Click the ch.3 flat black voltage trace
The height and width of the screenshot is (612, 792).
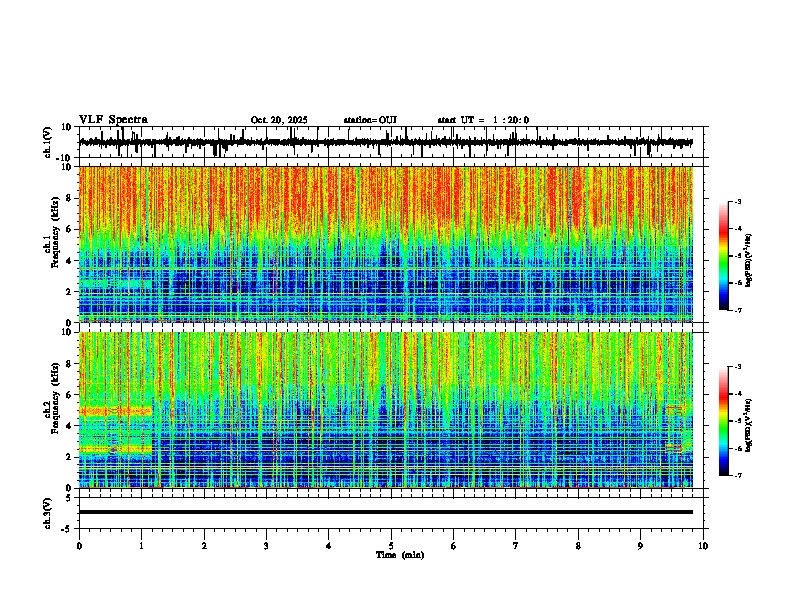[385, 512]
